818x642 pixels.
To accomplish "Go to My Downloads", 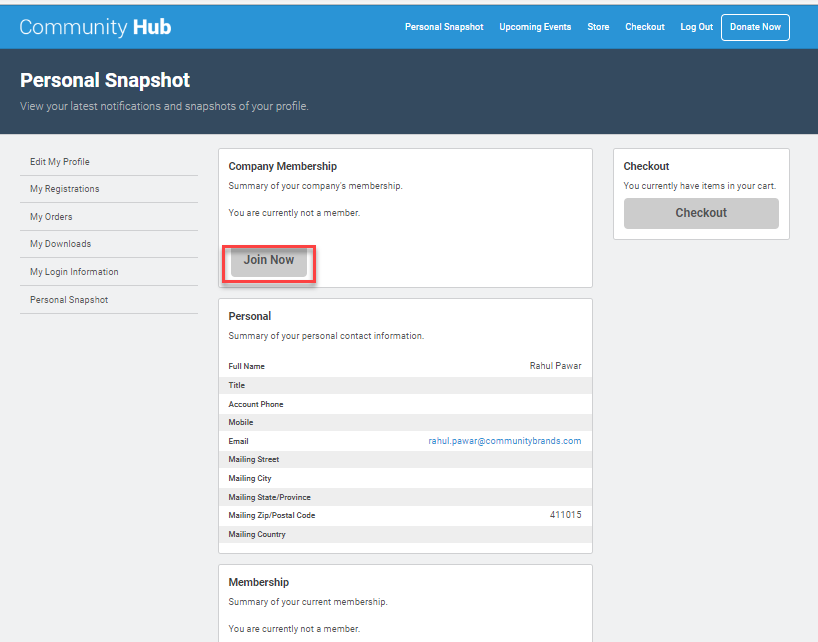I will tap(60, 244).
